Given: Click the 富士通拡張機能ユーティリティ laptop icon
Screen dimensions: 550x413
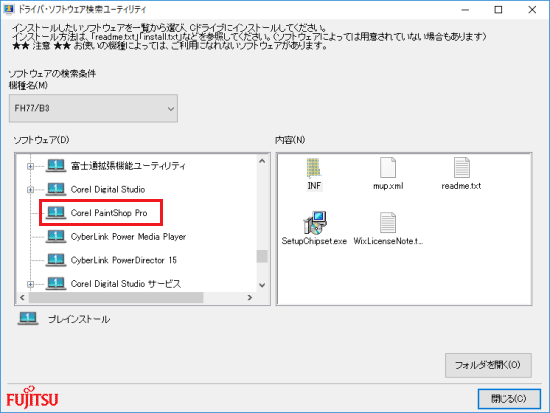Looking at the screenshot, I should pyautogui.click(x=56, y=166).
